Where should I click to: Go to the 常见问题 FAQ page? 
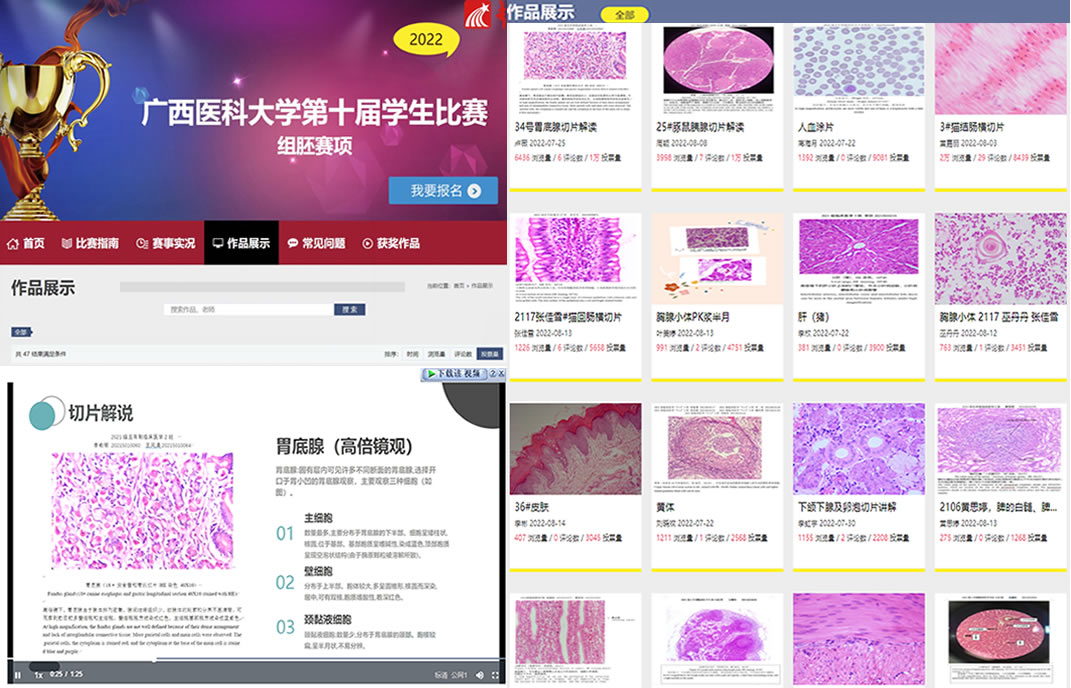point(316,243)
